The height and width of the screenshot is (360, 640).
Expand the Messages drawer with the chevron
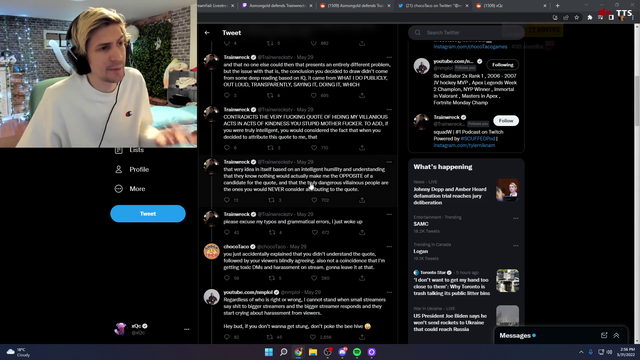tap(616, 335)
